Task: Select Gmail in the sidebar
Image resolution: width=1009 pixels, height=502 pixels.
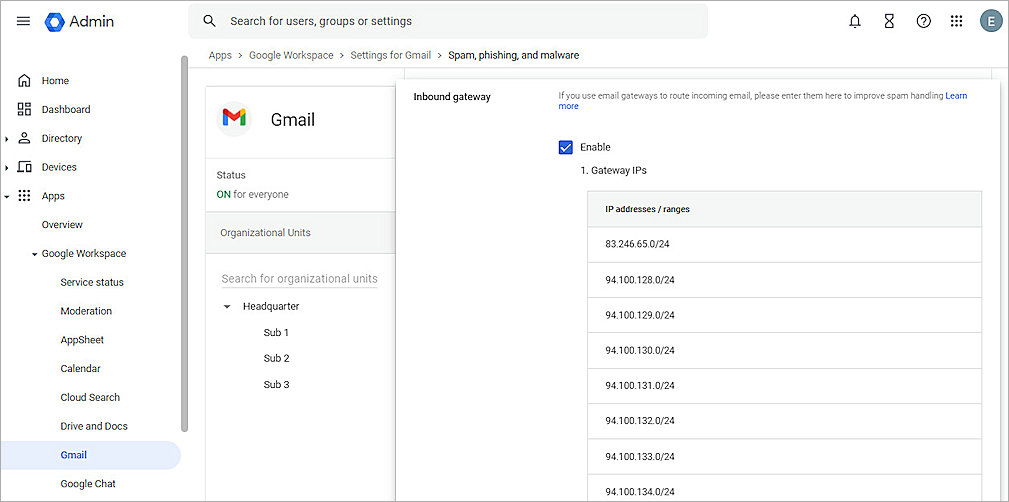Action: coord(73,455)
